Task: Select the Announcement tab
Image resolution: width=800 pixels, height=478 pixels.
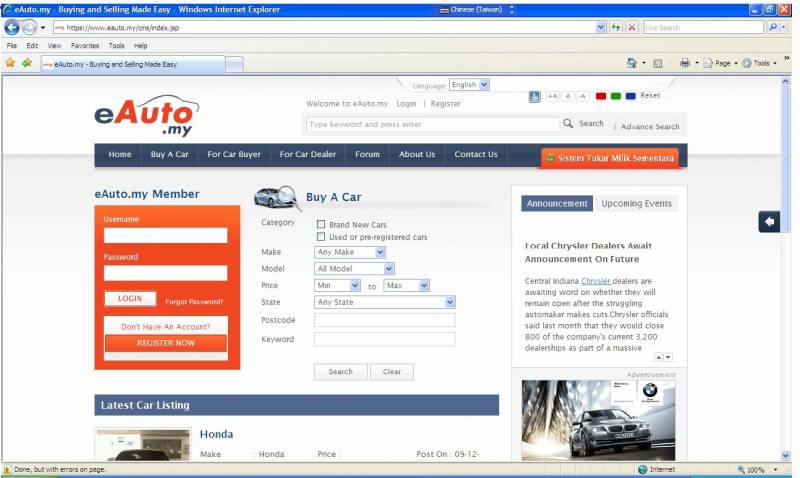Action: point(557,203)
